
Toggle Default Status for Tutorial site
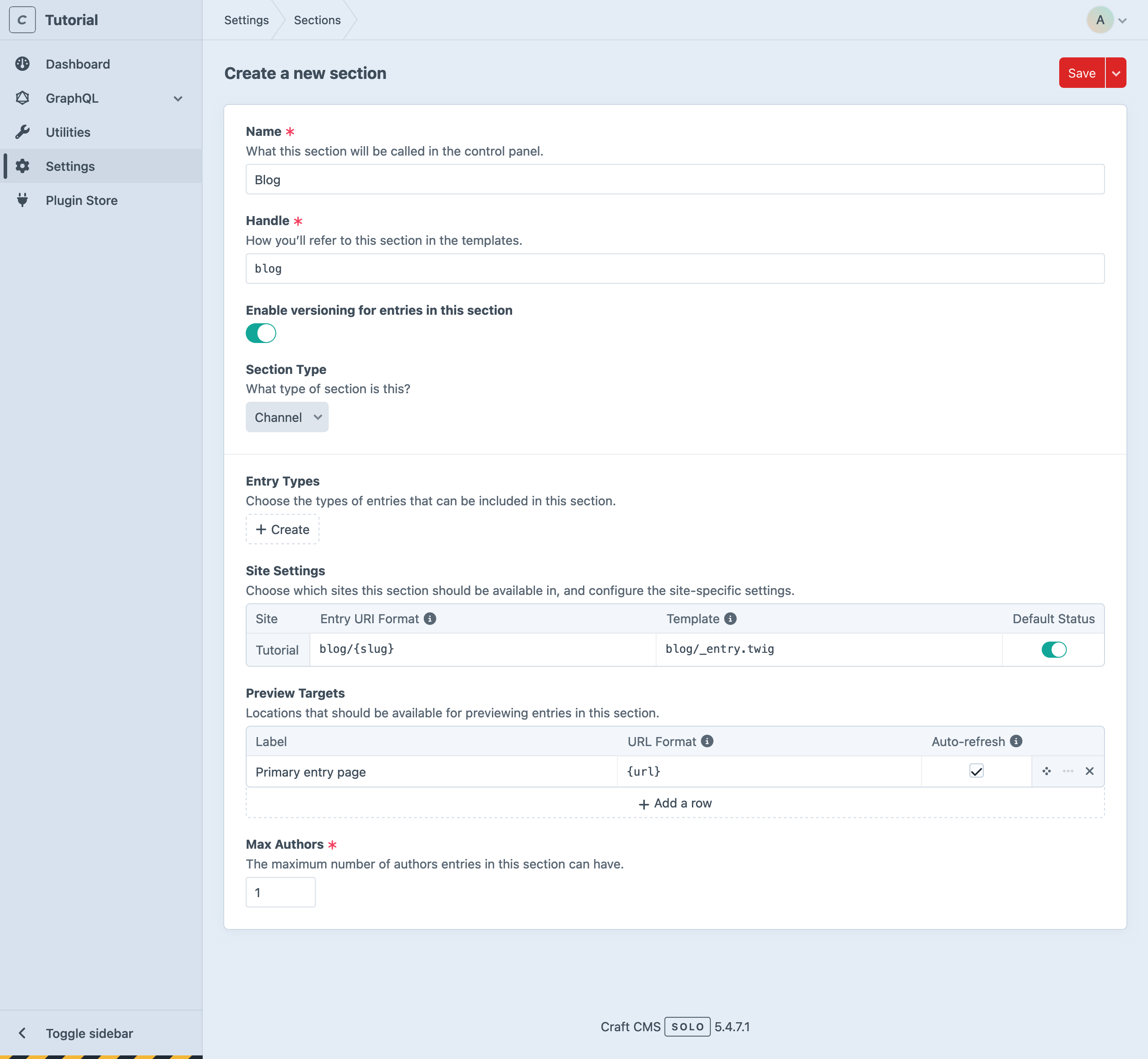point(1055,650)
